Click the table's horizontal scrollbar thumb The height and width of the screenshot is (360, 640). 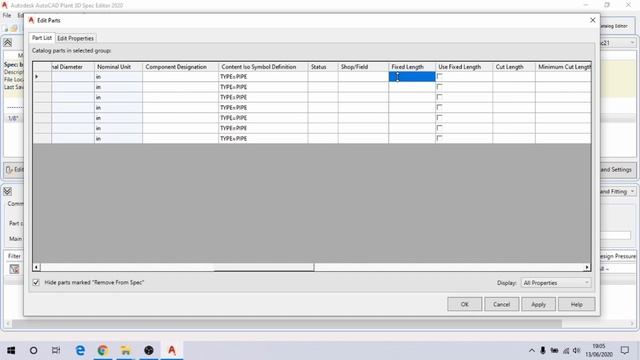click(x=264, y=267)
